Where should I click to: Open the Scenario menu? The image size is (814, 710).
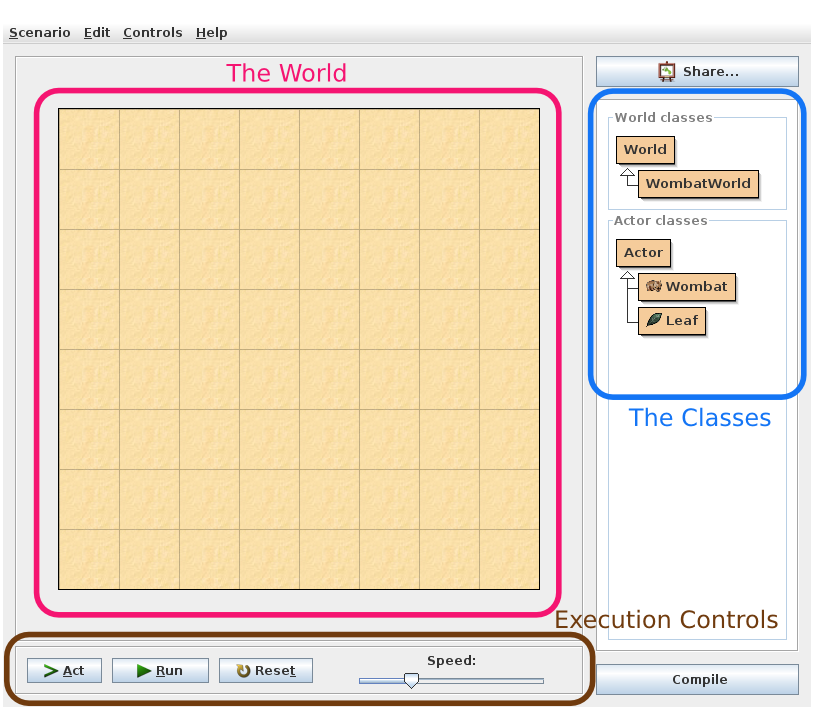point(39,32)
